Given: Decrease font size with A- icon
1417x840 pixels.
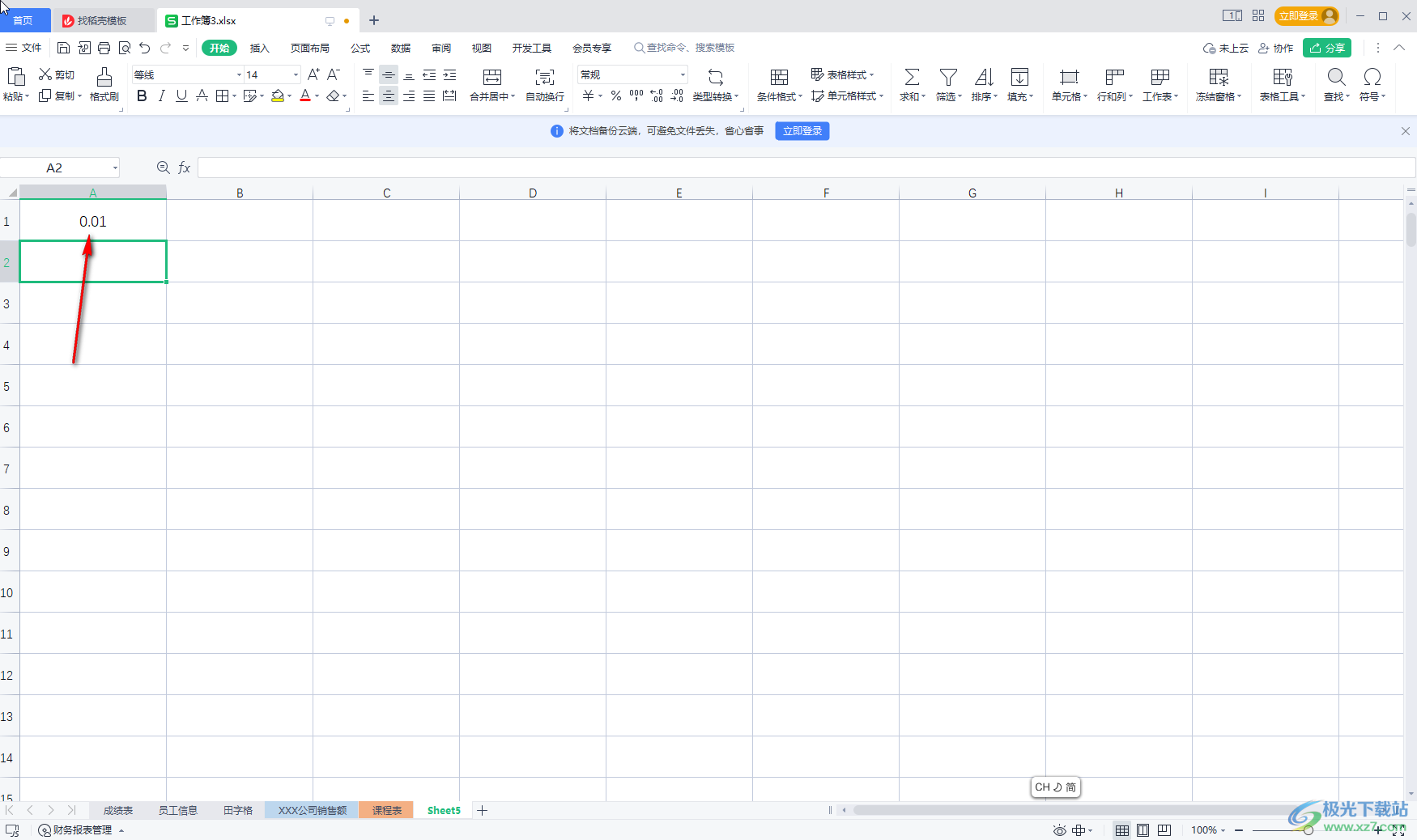Looking at the screenshot, I should (x=334, y=74).
